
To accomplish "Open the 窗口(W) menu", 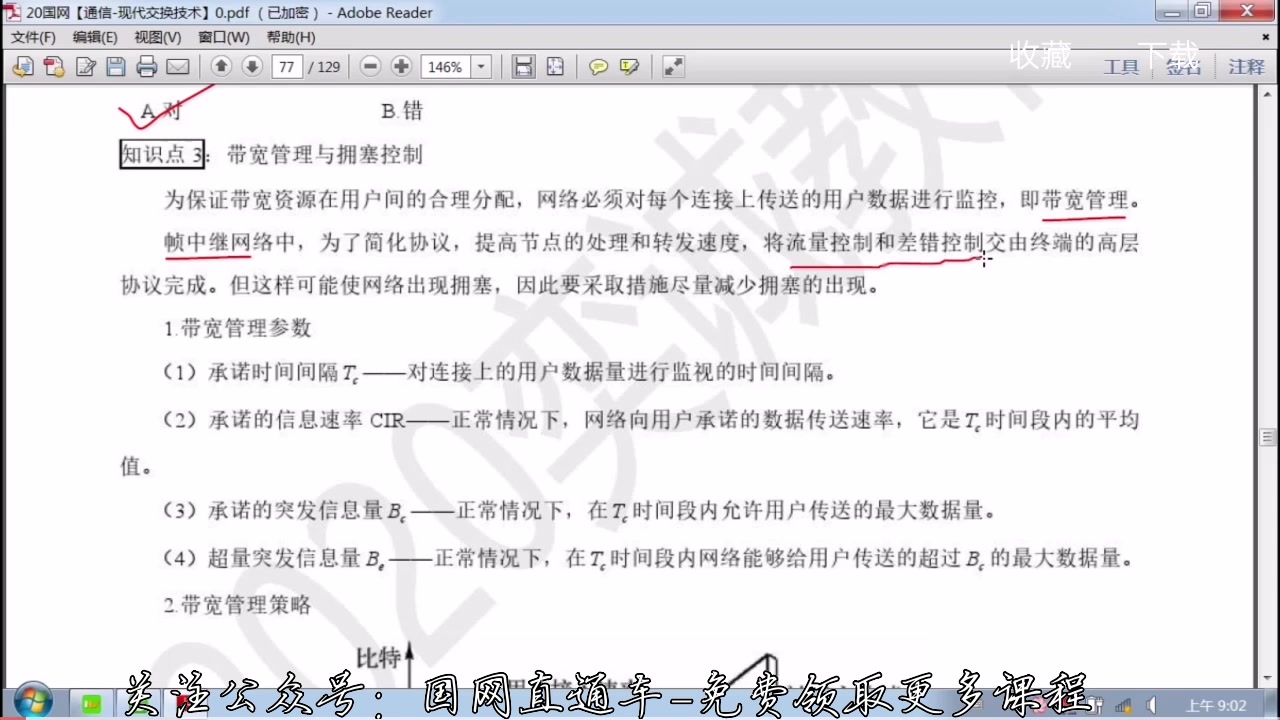I will click(223, 37).
